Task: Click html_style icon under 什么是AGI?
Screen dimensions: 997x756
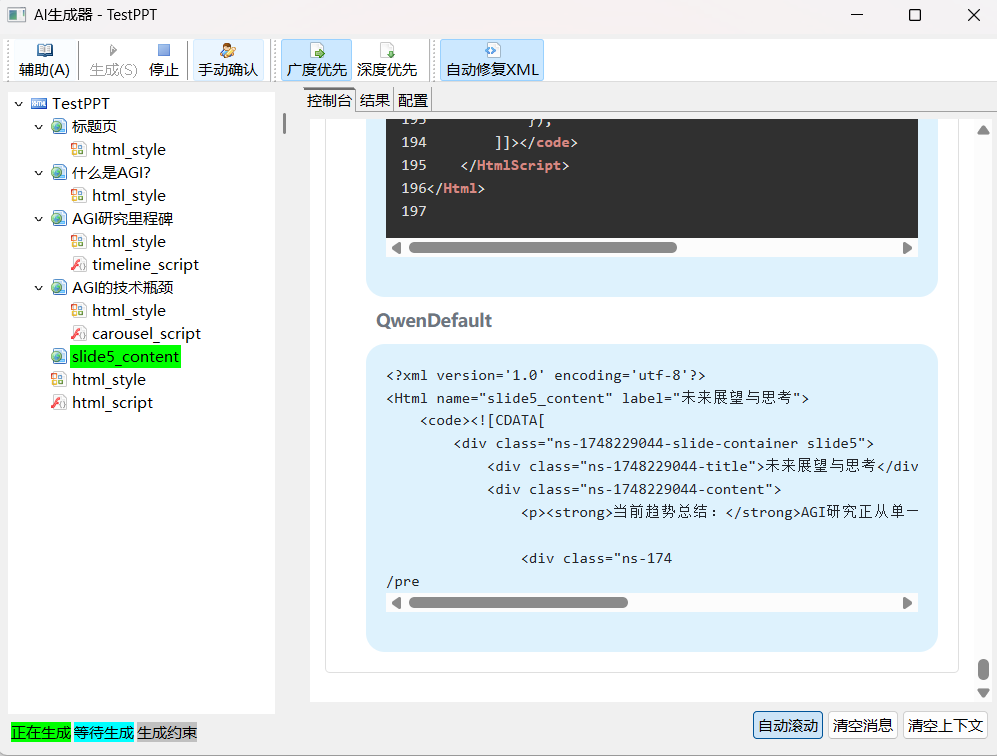Action: 78,196
